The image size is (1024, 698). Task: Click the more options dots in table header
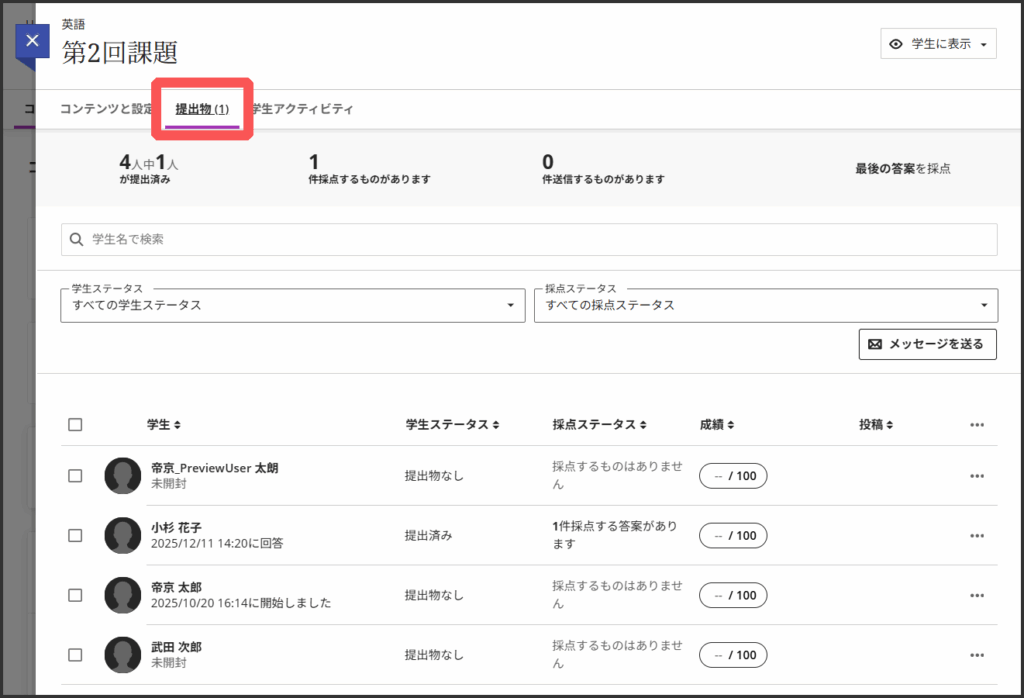click(x=976, y=425)
